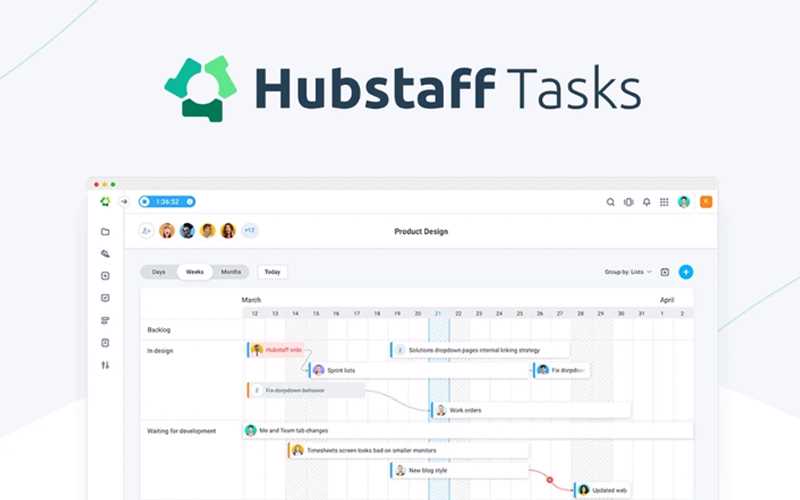Image resolution: width=800 pixels, height=500 pixels.
Task: Open the apps grid icon
Action: (664, 202)
